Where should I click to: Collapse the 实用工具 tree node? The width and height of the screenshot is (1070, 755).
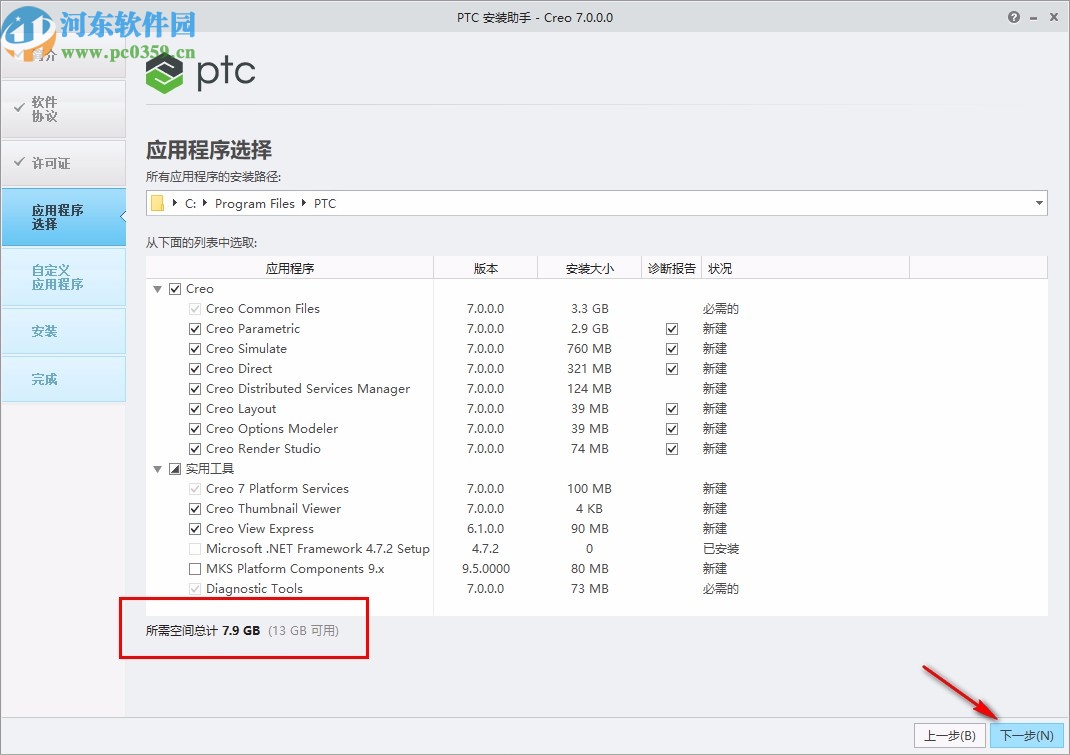(157, 468)
